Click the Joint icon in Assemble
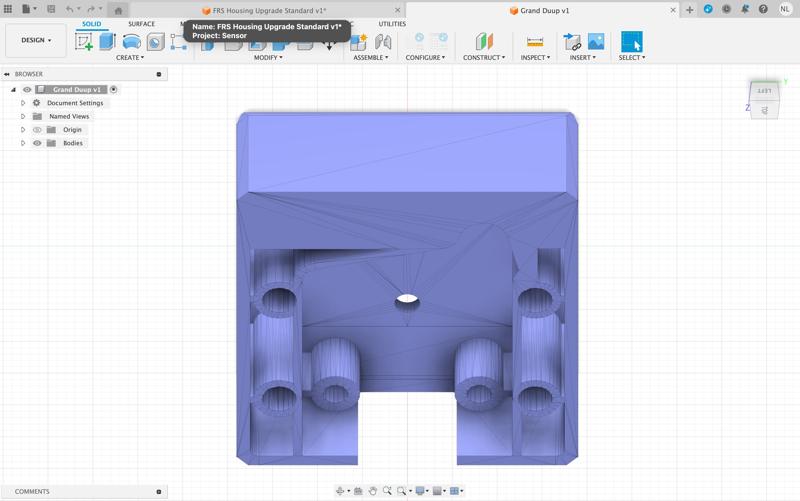The height and width of the screenshot is (501, 800). point(383,42)
